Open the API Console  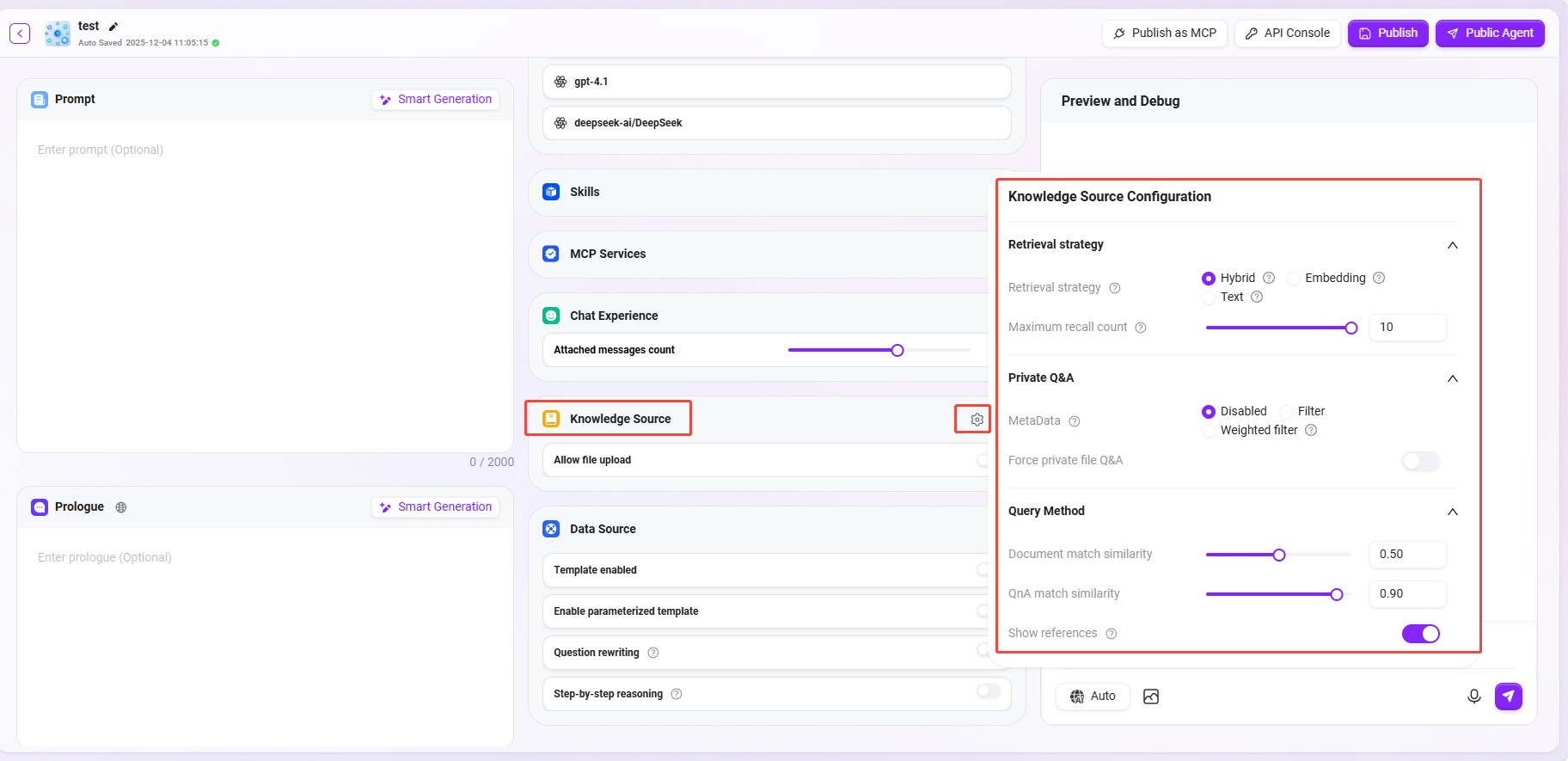pos(1287,34)
